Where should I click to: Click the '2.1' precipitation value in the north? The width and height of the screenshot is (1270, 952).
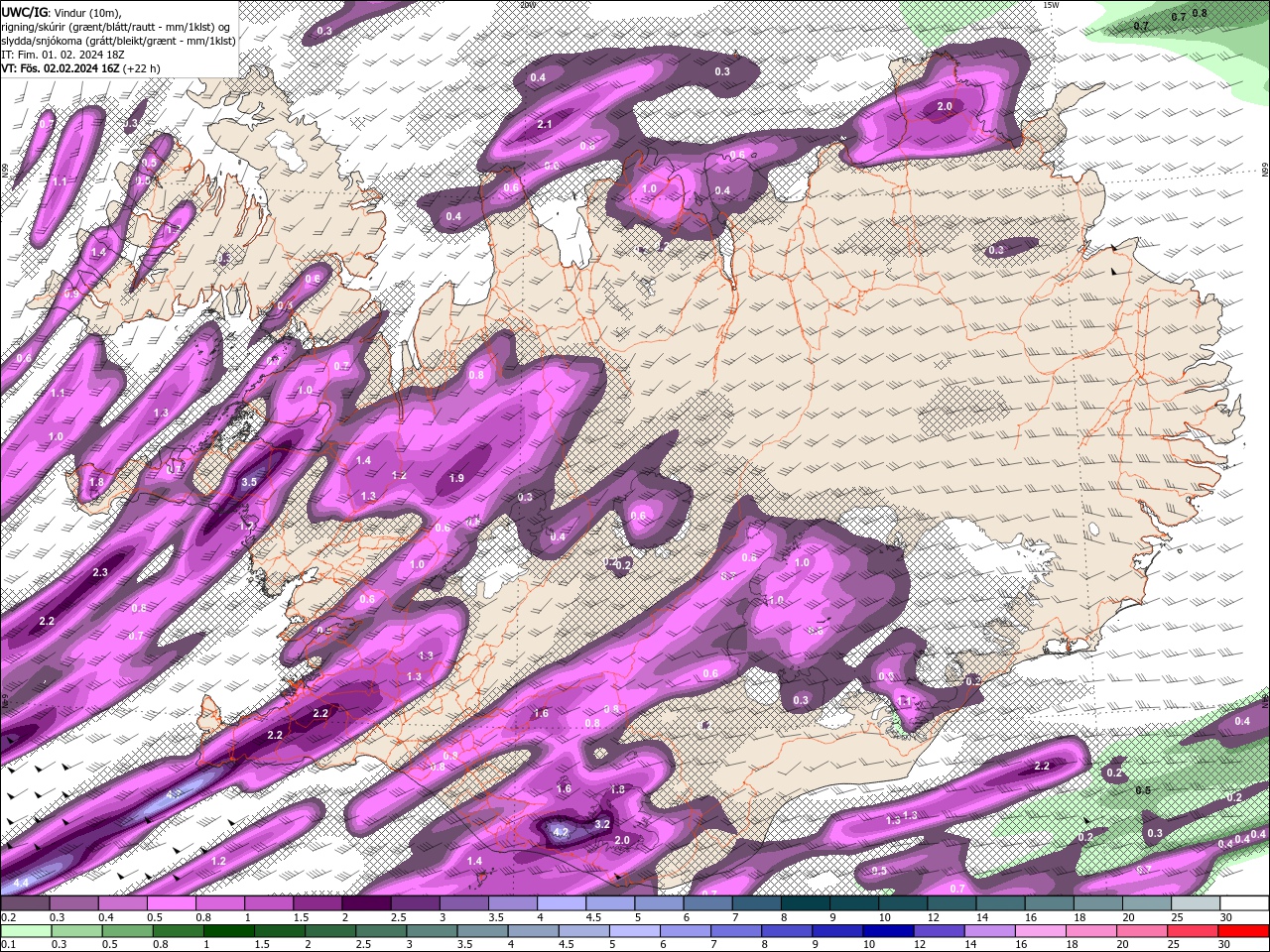pos(545,124)
